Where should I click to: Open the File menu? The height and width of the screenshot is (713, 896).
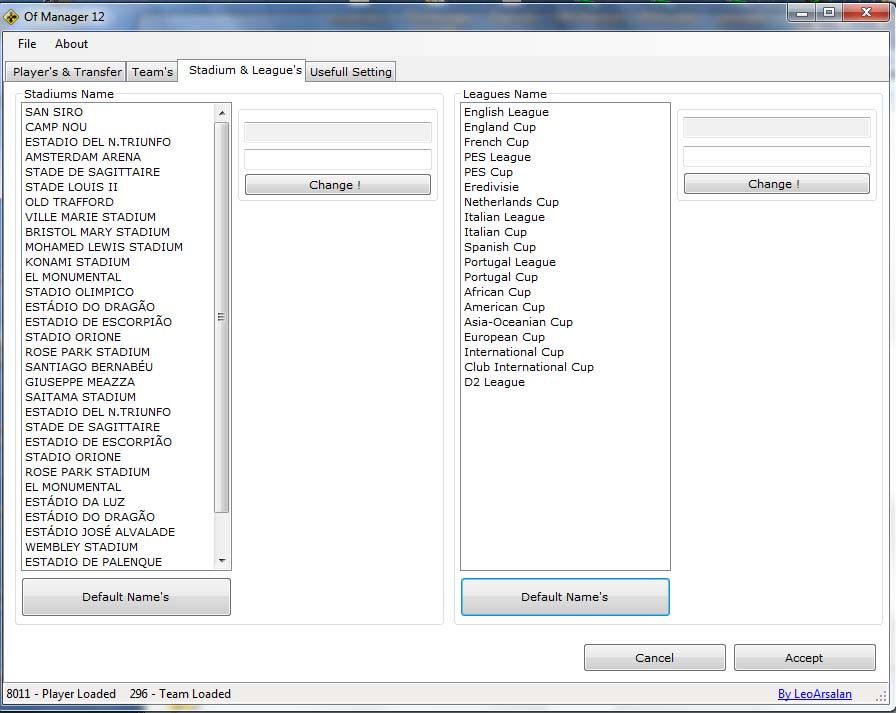pos(27,44)
